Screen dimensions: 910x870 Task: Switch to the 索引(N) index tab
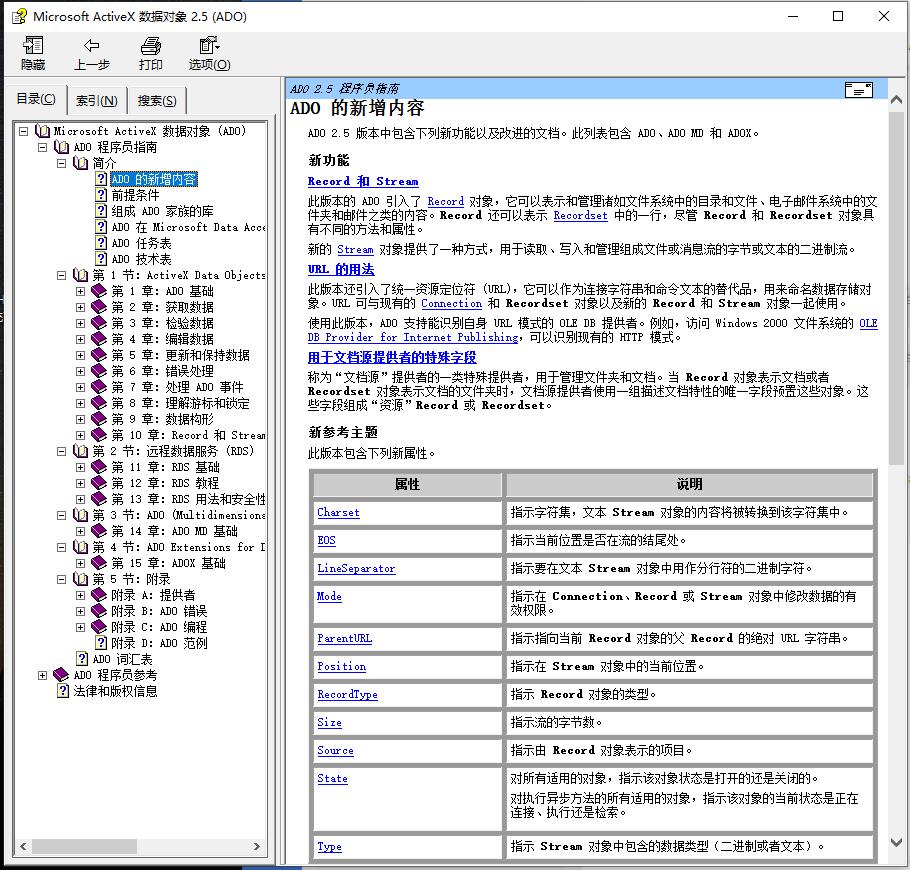click(x=97, y=101)
